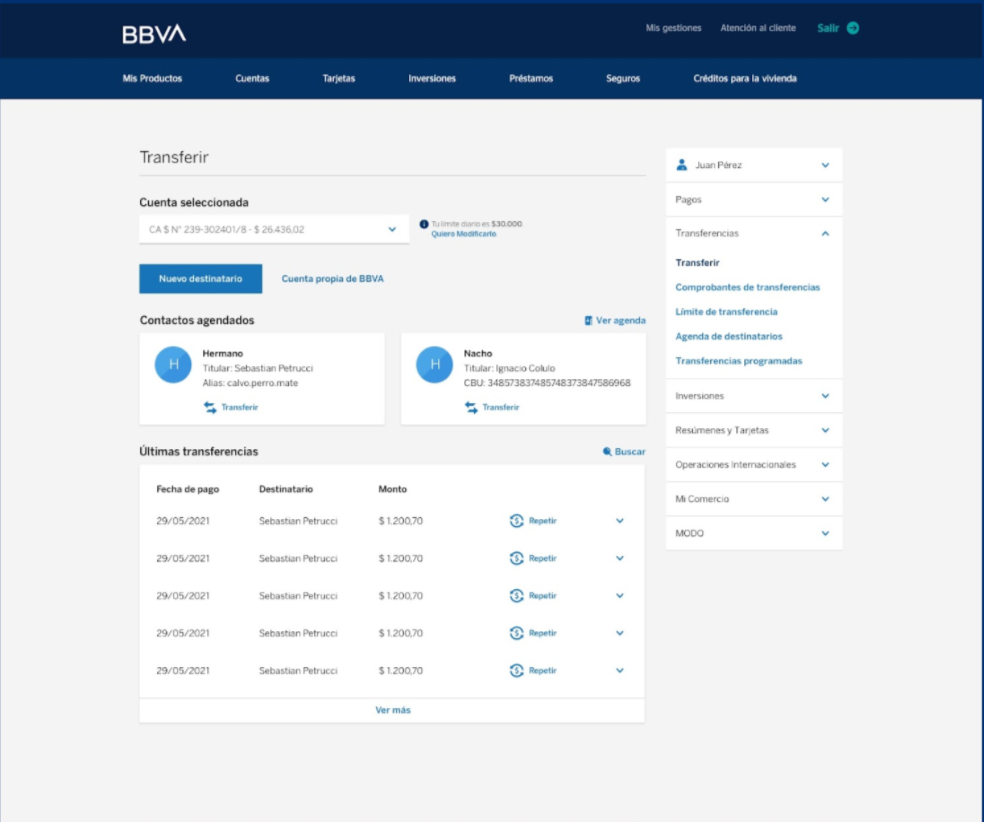Click the repeat icon in the first transfer row
984x822 pixels.
[516, 521]
